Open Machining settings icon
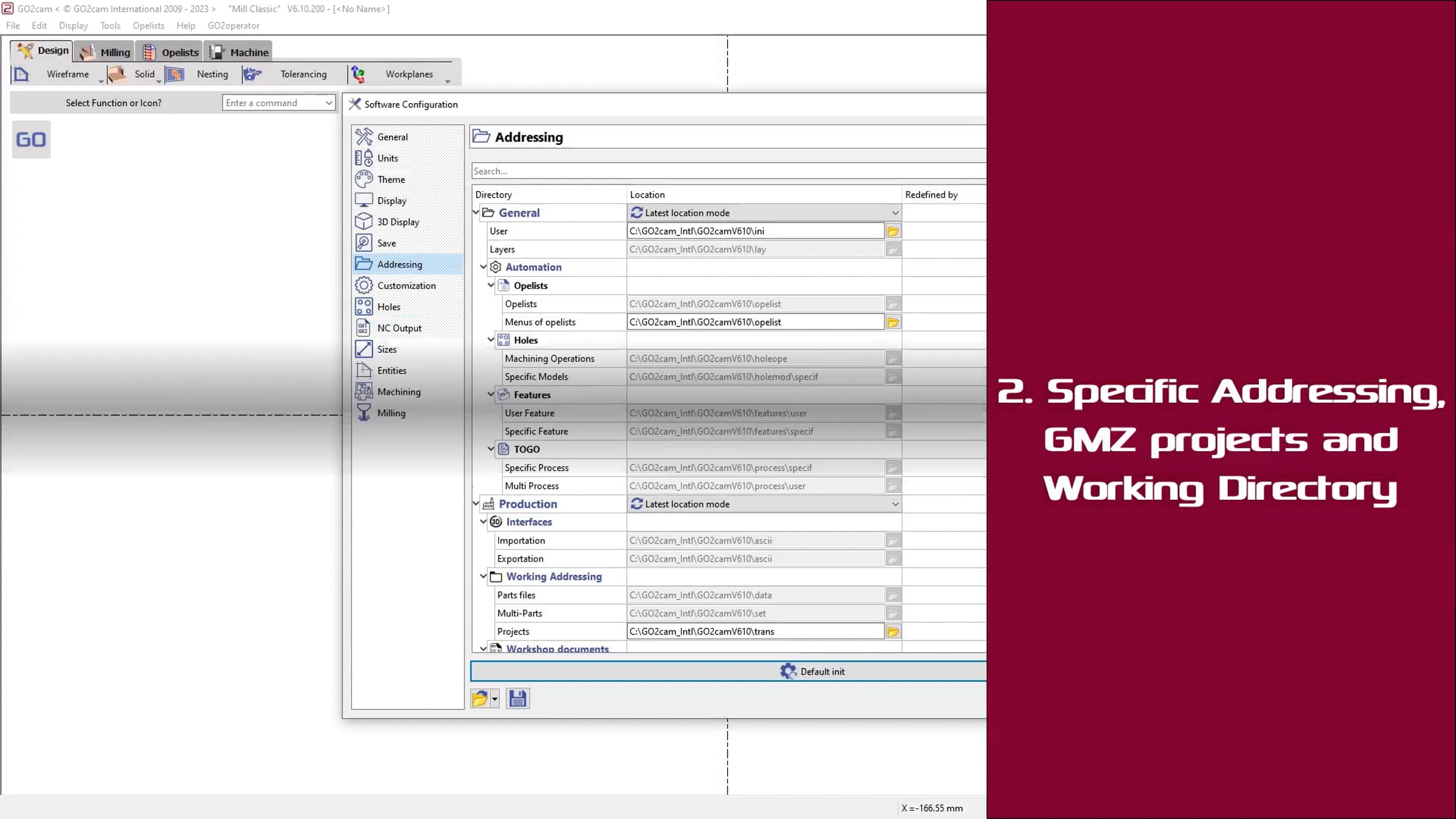The image size is (1456, 819). tap(364, 392)
